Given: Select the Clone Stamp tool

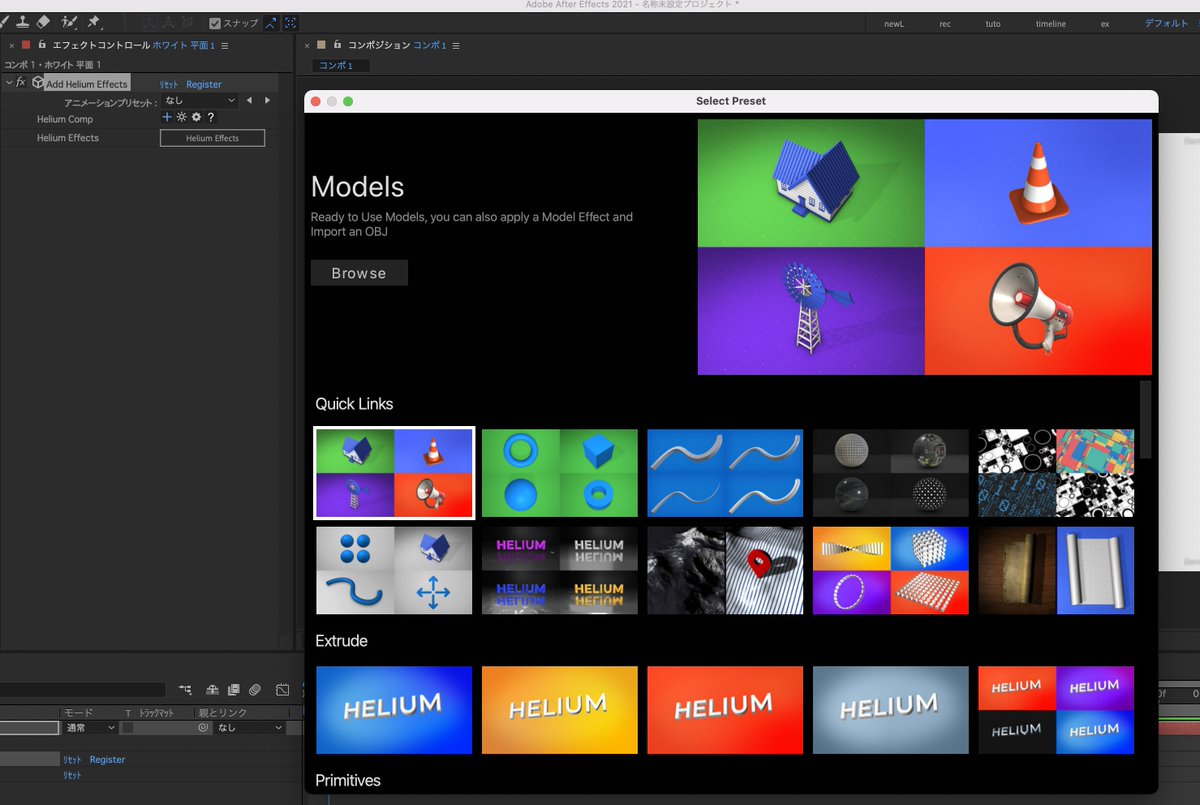Looking at the screenshot, I should point(21,21).
